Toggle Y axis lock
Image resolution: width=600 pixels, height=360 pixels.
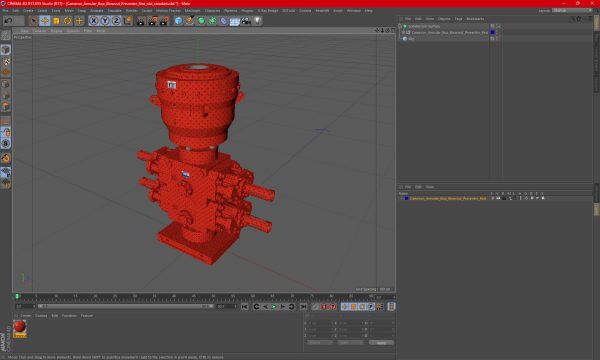[x=105, y=21]
